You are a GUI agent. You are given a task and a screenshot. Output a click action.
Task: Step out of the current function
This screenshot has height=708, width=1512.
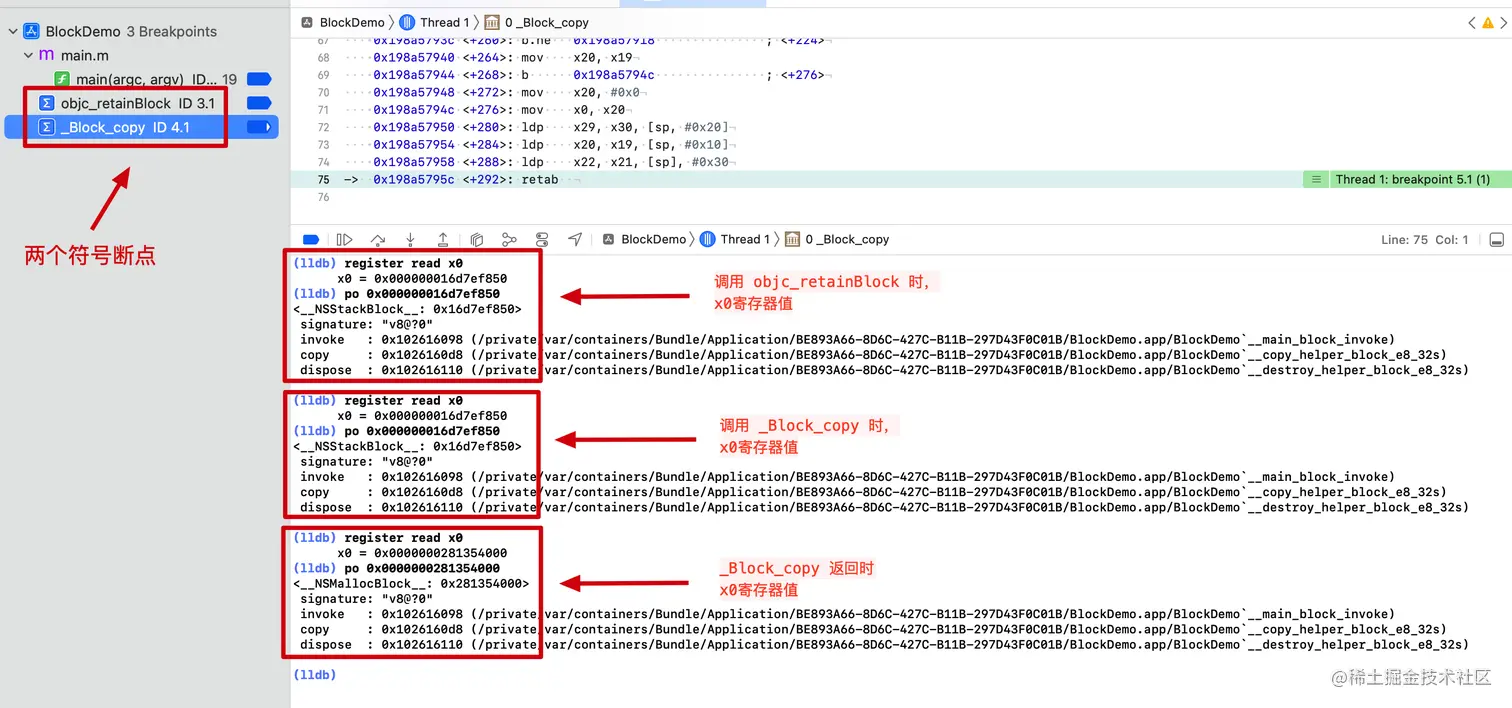coord(443,239)
